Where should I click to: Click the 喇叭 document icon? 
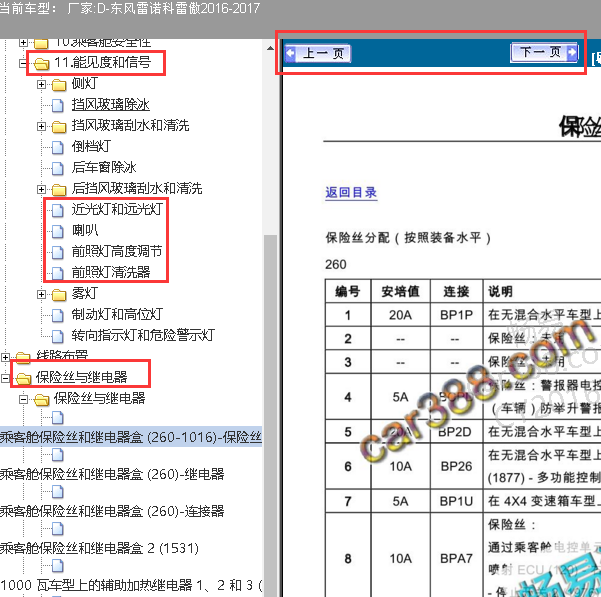57,231
